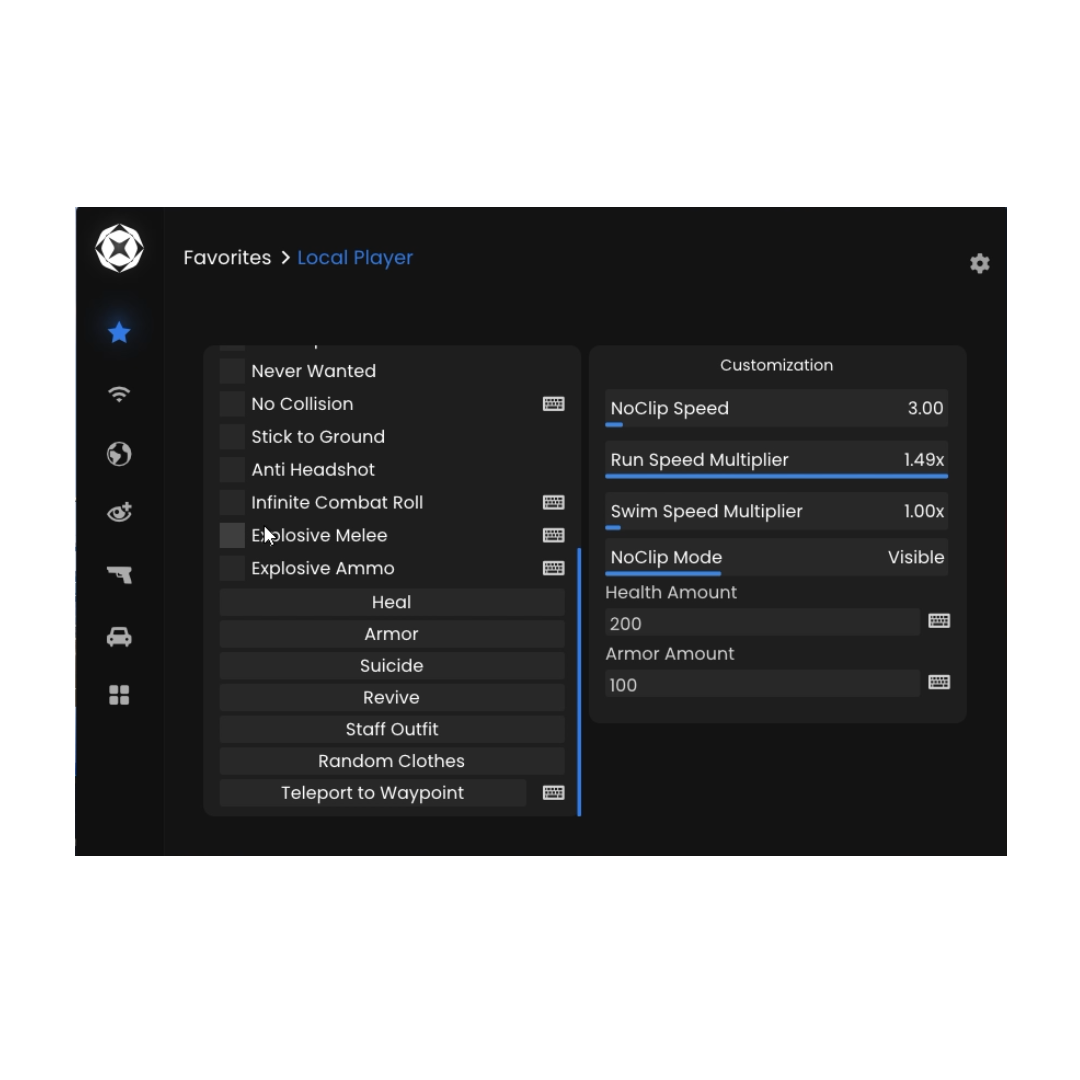This screenshot has width=1080, height=1080.
Task: Click the Favorites breadcrumb link
Action: pos(227,258)
